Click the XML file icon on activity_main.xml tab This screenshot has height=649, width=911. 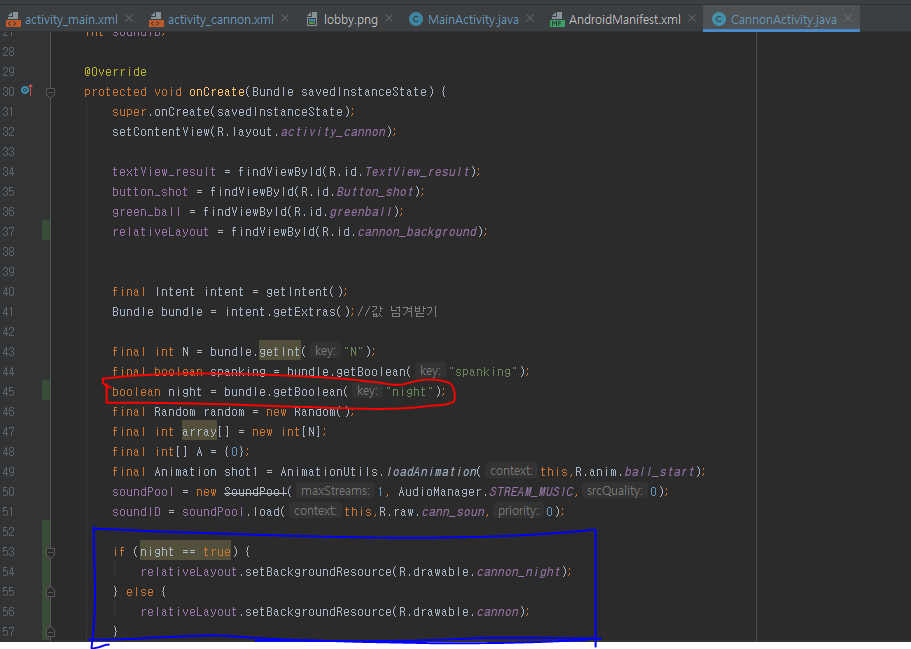13,20
